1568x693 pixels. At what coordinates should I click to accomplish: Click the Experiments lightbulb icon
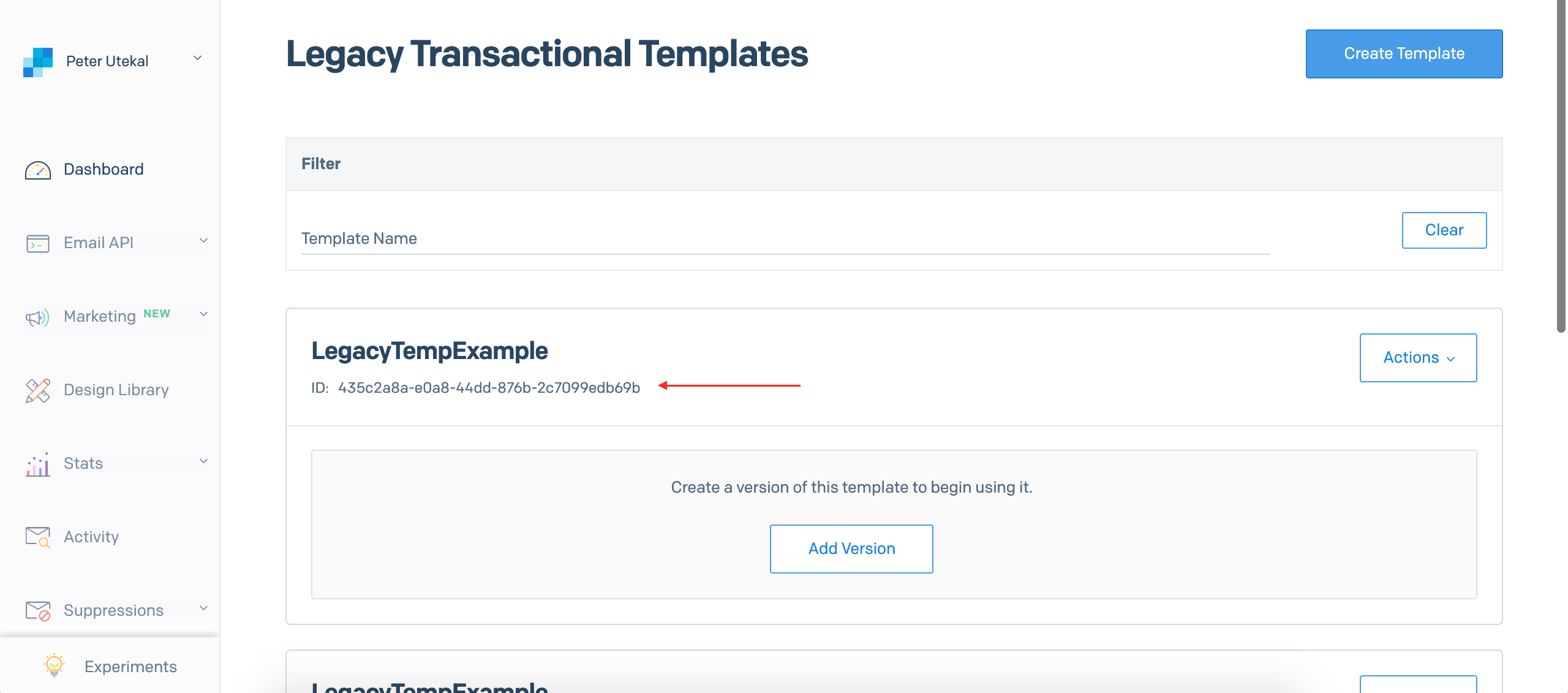click(x=55, y=665)
